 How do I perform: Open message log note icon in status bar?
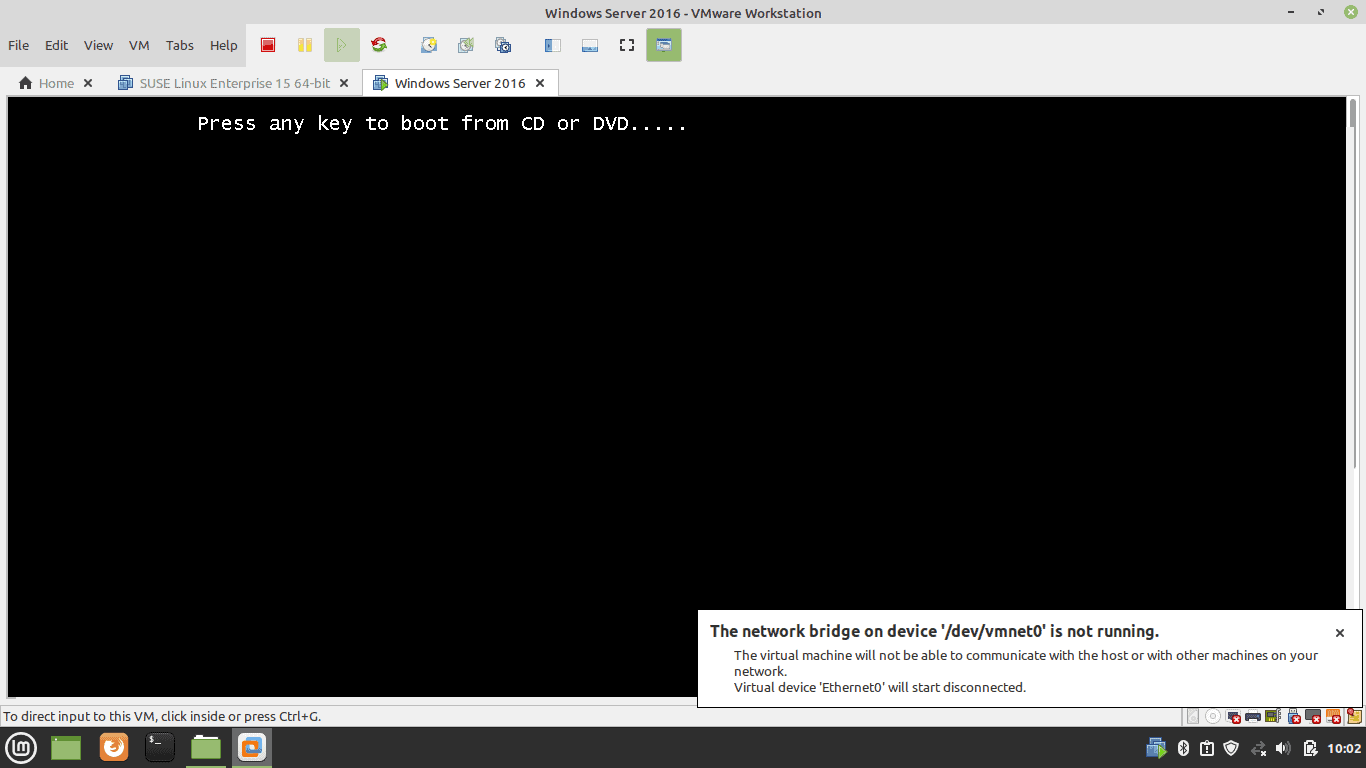pyautogui.click(x=1354, y=716)
